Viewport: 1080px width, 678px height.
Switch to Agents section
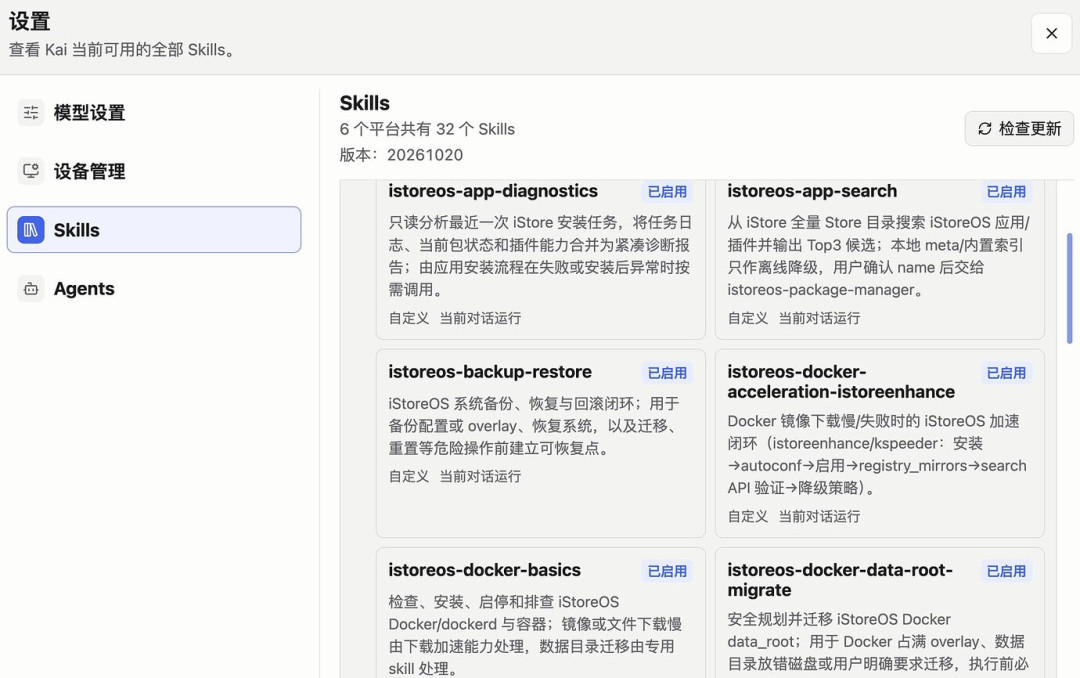(154, 289)
